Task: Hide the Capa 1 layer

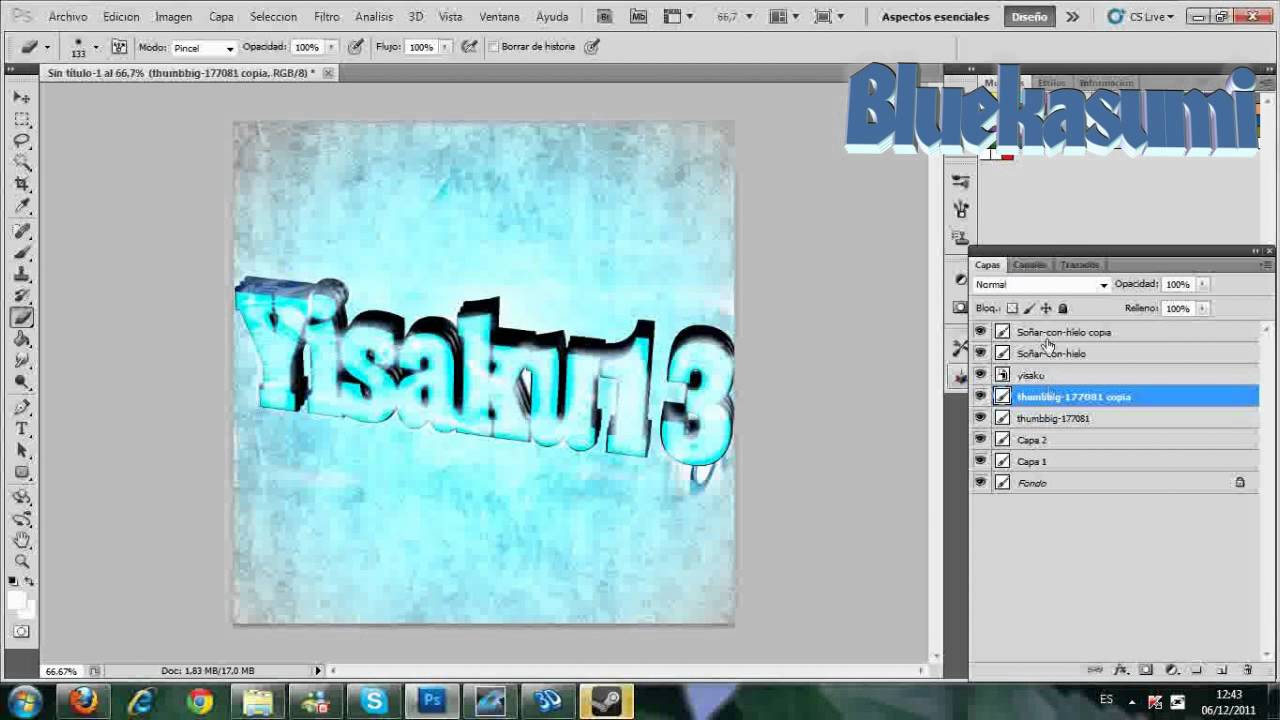Action: [x=980, y=461]
